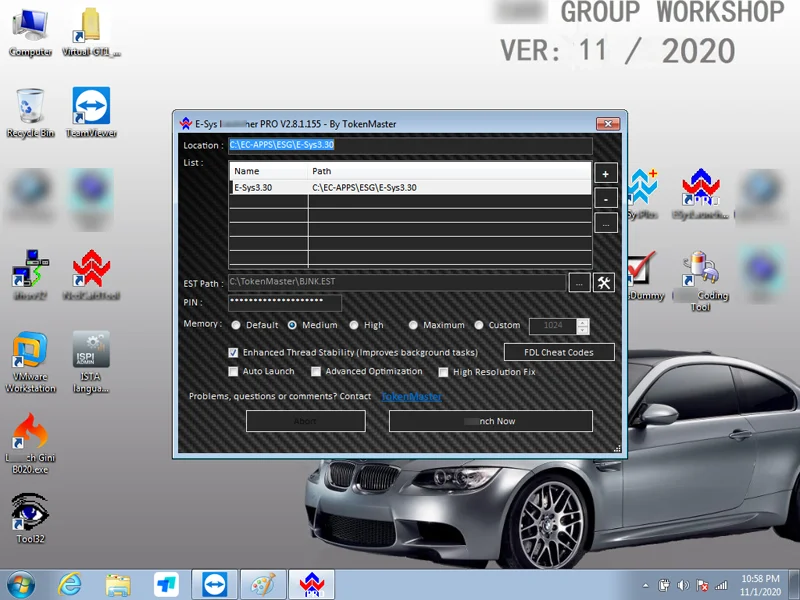Open the Computer desktop icon
800x600 pixels.
click(x=30, y=33)
